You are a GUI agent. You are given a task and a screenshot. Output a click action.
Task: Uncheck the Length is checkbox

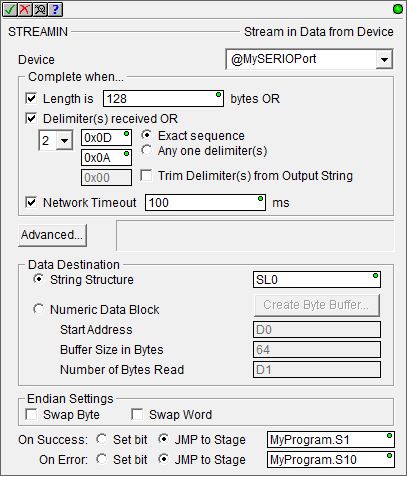click(x=31, y=98)
